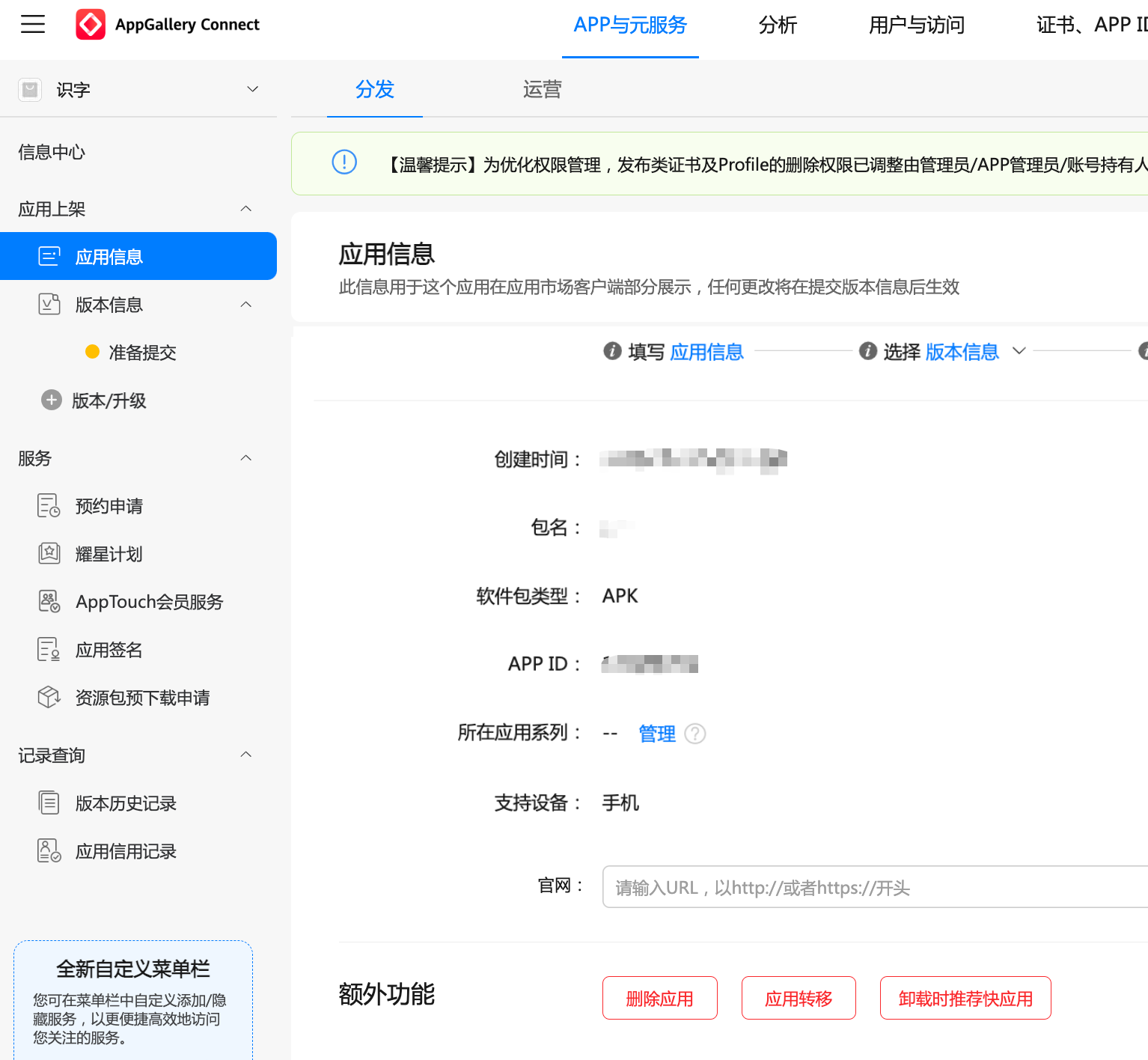Click the 资源包预下载申请 box icon
1148x1060 pixels.
coord(49,697)
